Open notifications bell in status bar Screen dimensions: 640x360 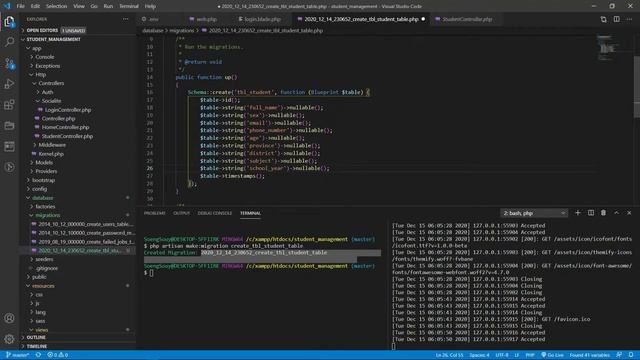click(631, 355)
